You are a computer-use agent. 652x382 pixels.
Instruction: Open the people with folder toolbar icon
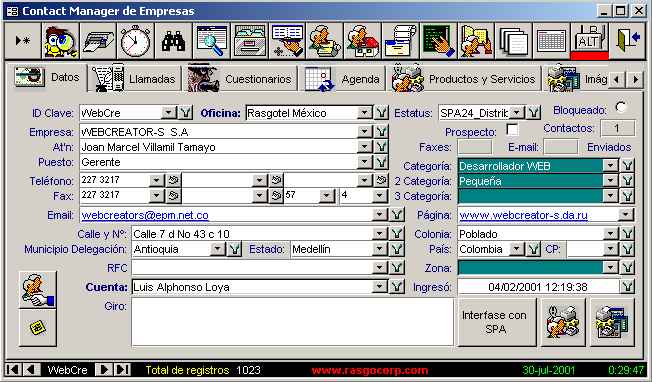[x=476, y=41]
